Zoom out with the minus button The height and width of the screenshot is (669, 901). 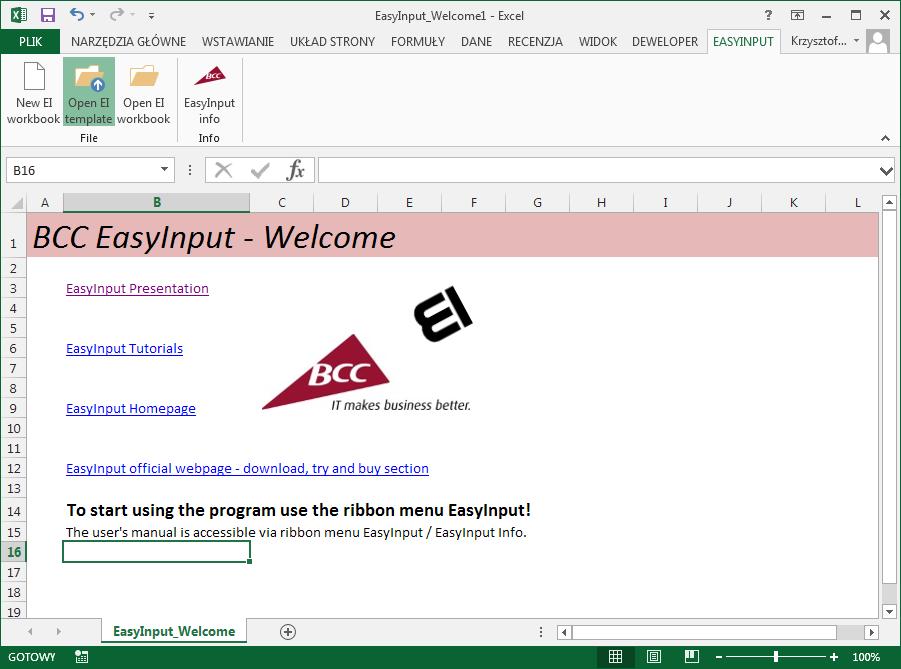[719, 657]
